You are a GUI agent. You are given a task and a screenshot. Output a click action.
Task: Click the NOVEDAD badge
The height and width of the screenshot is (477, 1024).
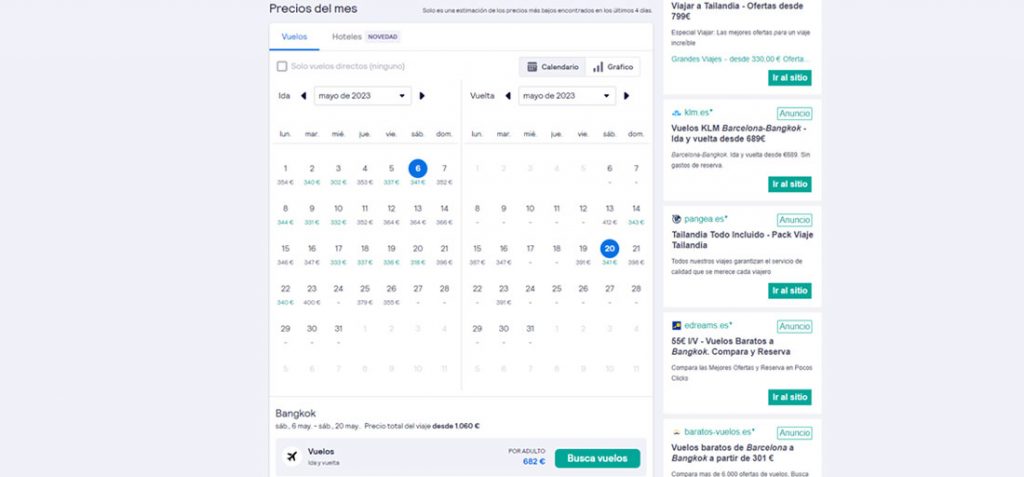(x=383, y=37)
